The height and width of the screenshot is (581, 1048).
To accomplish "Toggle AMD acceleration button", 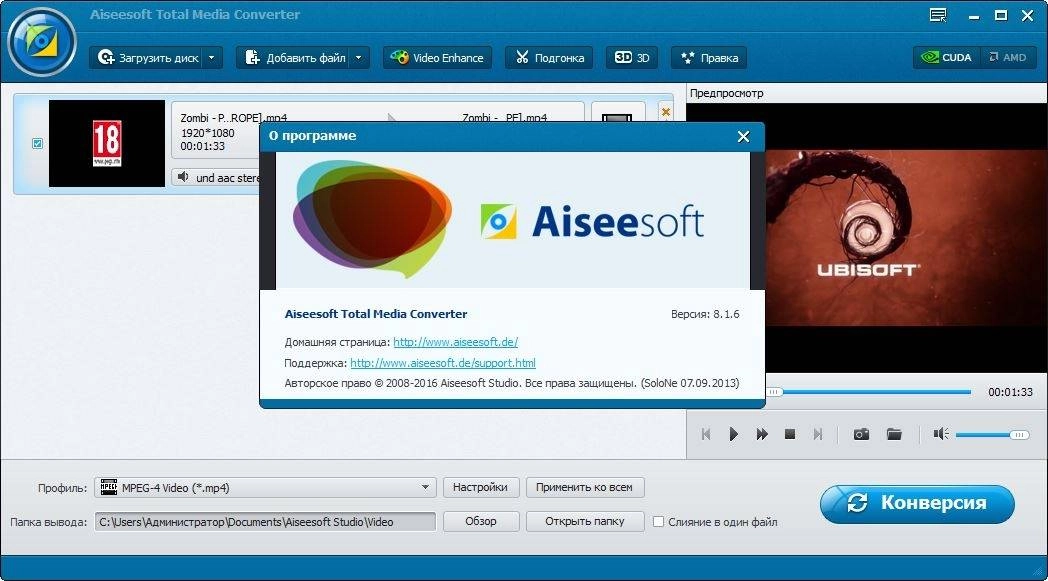I will coord(1008,57).
